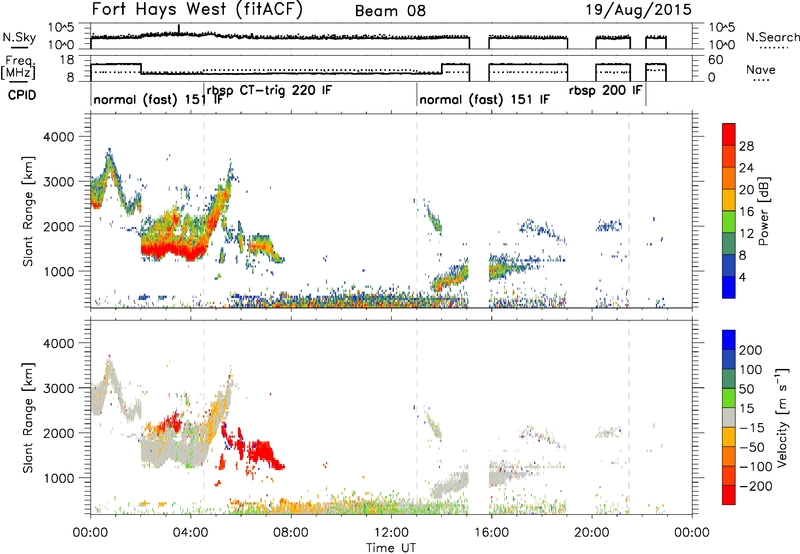
Task: Click the 'Time UT' axis label
Action: (391, 548)
